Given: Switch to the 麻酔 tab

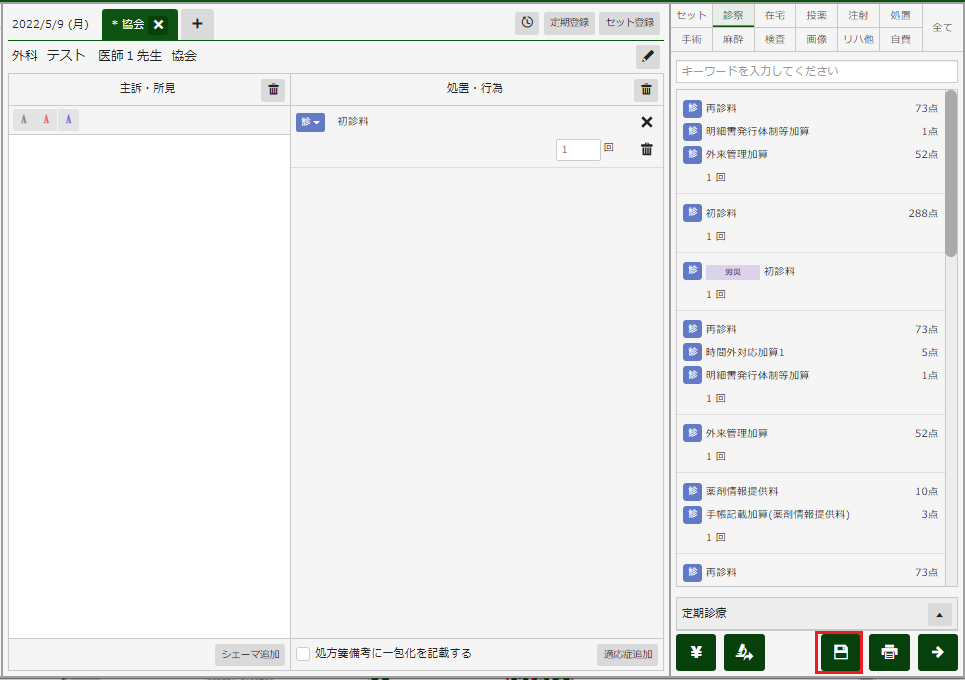Looking at the screenshot, I should [733, 39].
